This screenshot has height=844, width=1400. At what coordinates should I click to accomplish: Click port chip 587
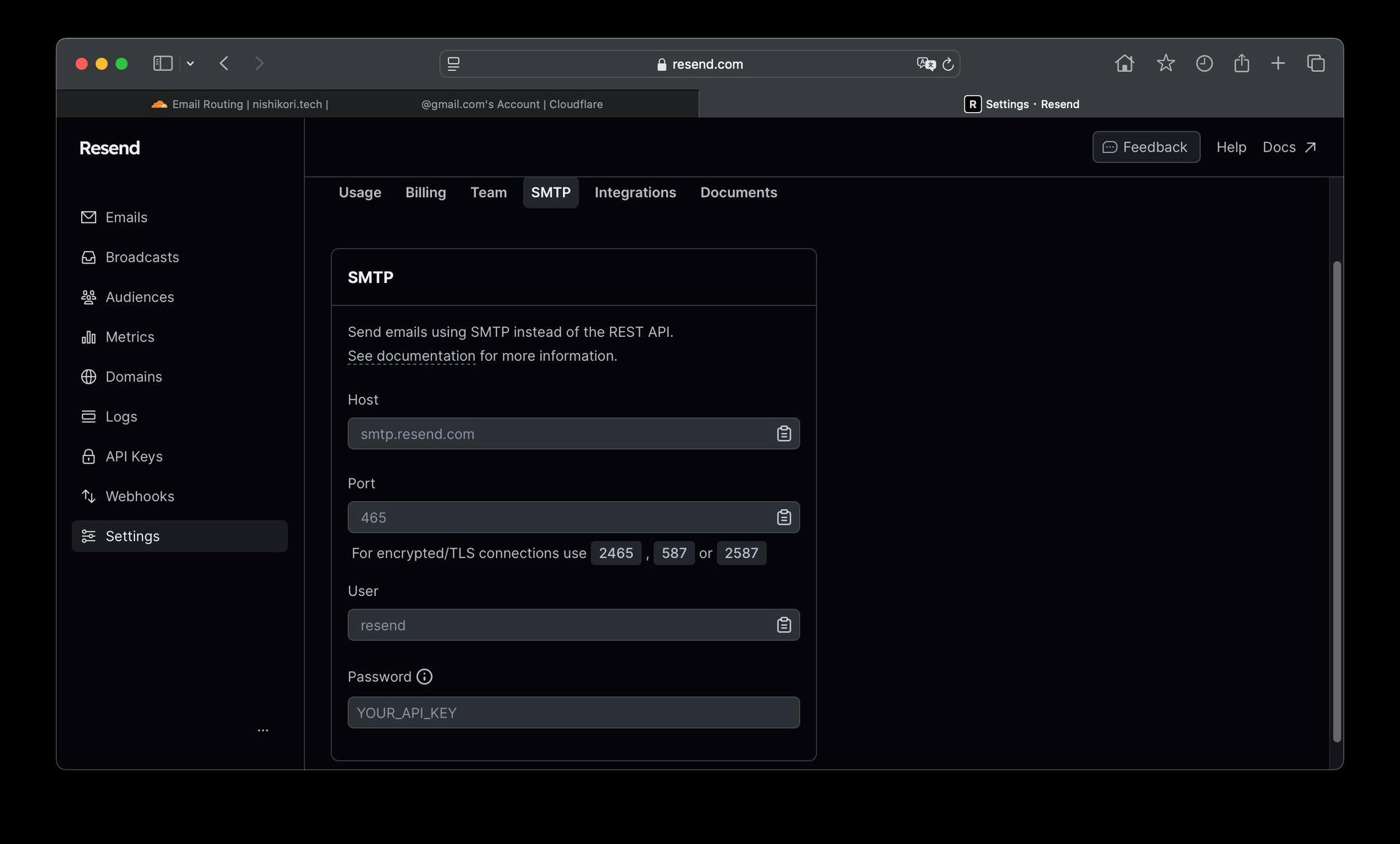point(674,553)
